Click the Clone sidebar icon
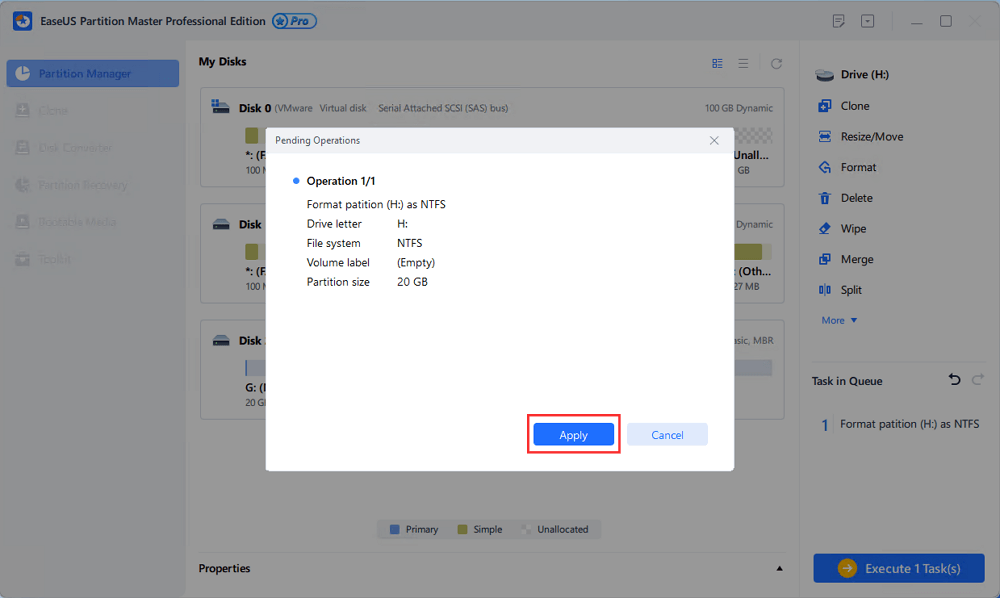Screen dimensions: 1000x598 pos(23,110)
